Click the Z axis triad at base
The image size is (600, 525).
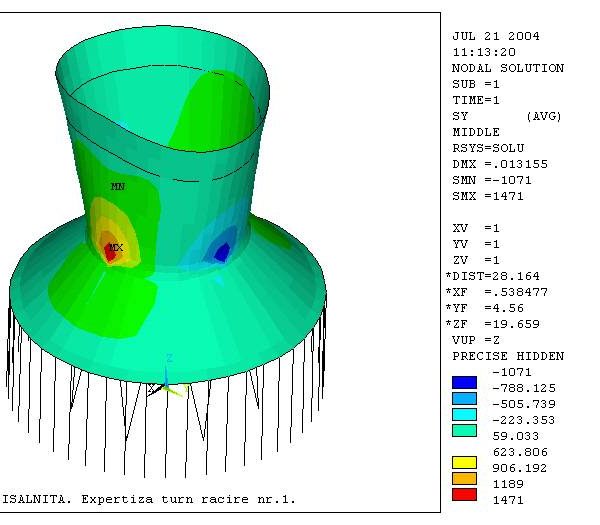(x=169, y=358)
